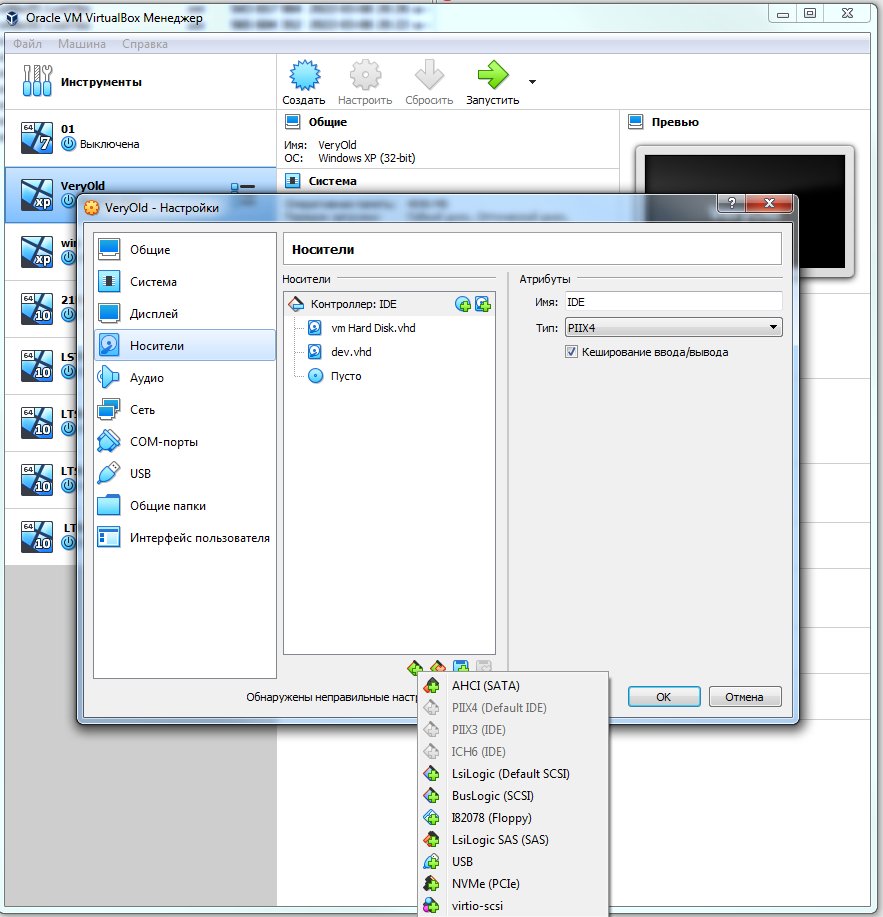Click add optical drive icon on IDE controller
Viewport: 883px width, 917px height.
463,304
